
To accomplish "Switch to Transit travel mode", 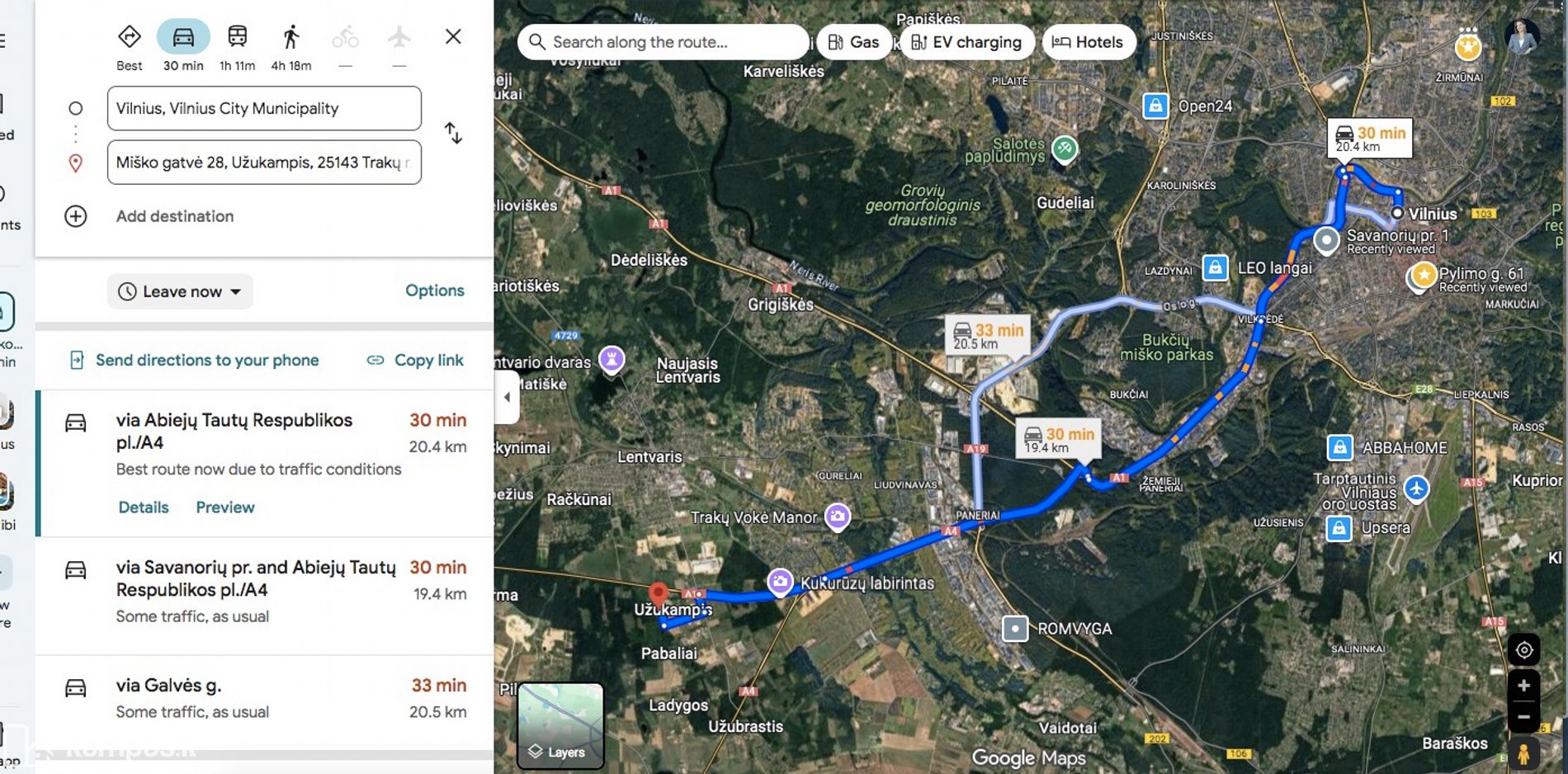I will (x=237, y=37).
